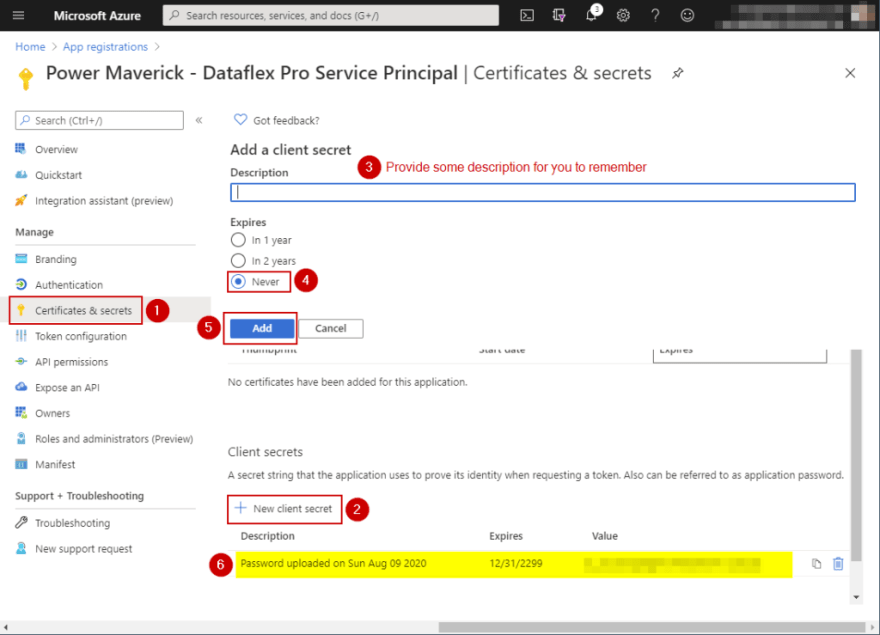
Task: Open the Help question mark
Action: [655, 15]
